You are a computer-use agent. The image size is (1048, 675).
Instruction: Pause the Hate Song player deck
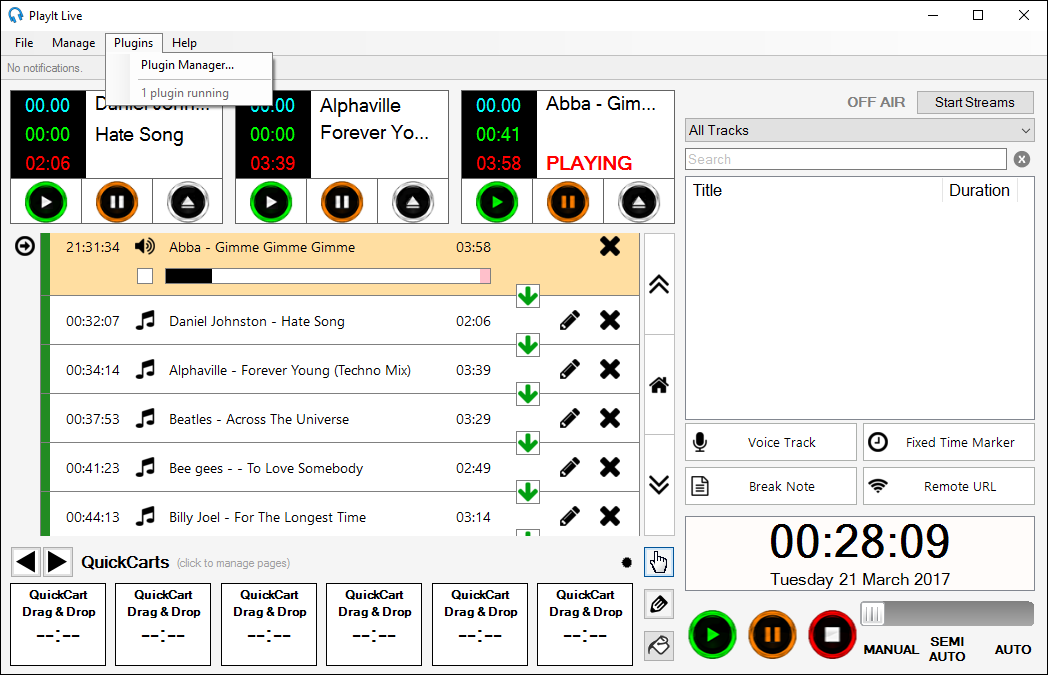[117, 202]
